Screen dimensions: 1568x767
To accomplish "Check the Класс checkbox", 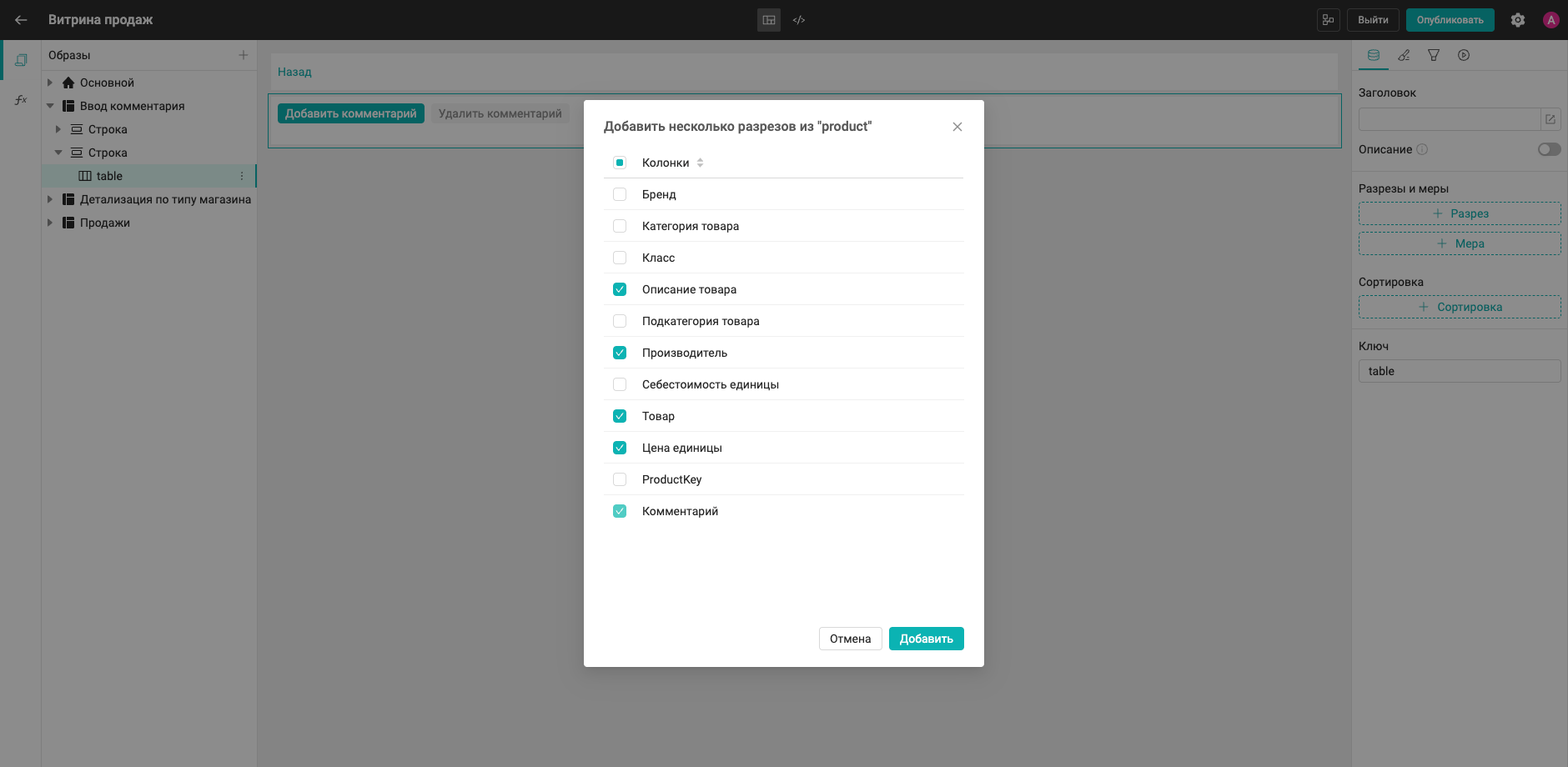I will tap(620, 258).
